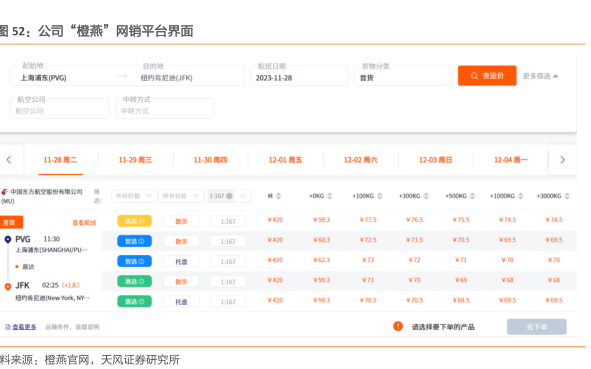Click the JFK arrival location marker icon
Viewport: 591px width, 369px height.
[8, 286]
